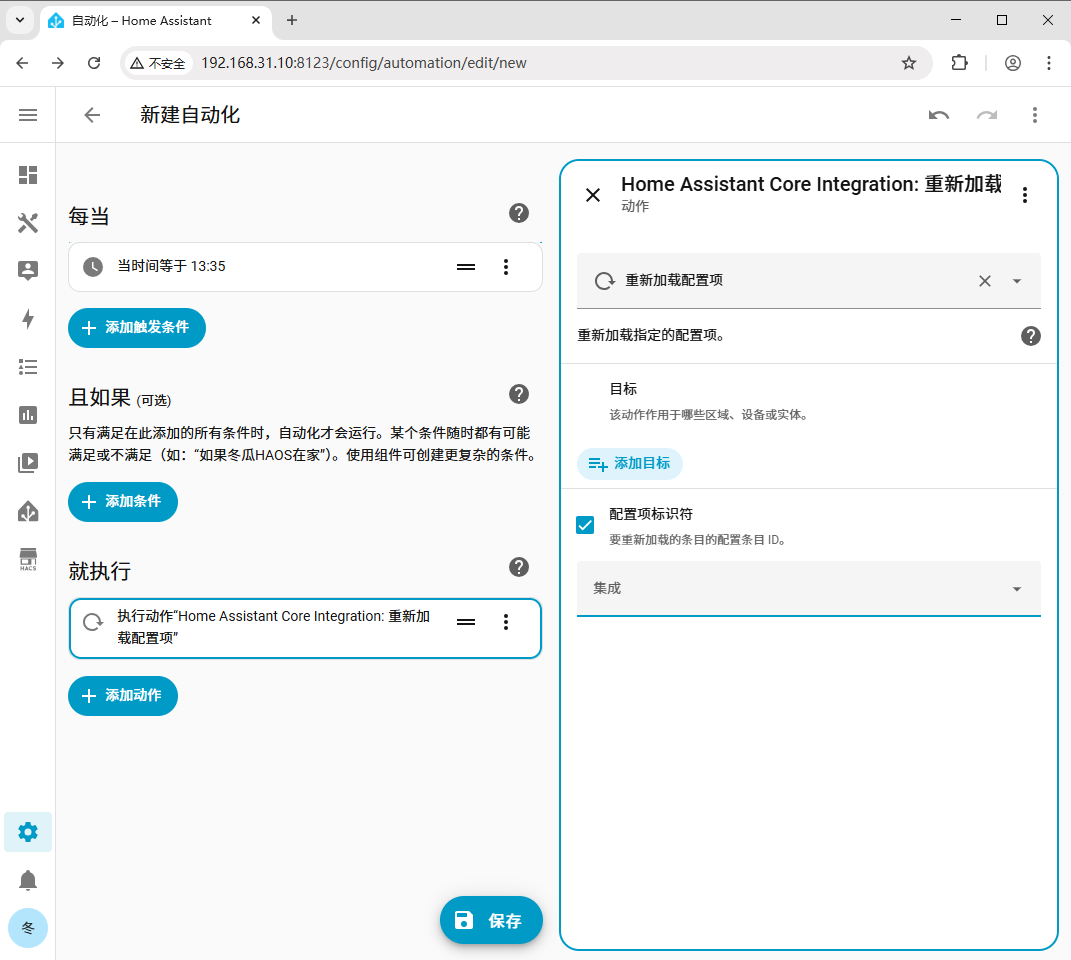The width and height of the screenshot is (1071, 960).
Task: Open the user profile avatar 冬
Action: click(28, 928)
